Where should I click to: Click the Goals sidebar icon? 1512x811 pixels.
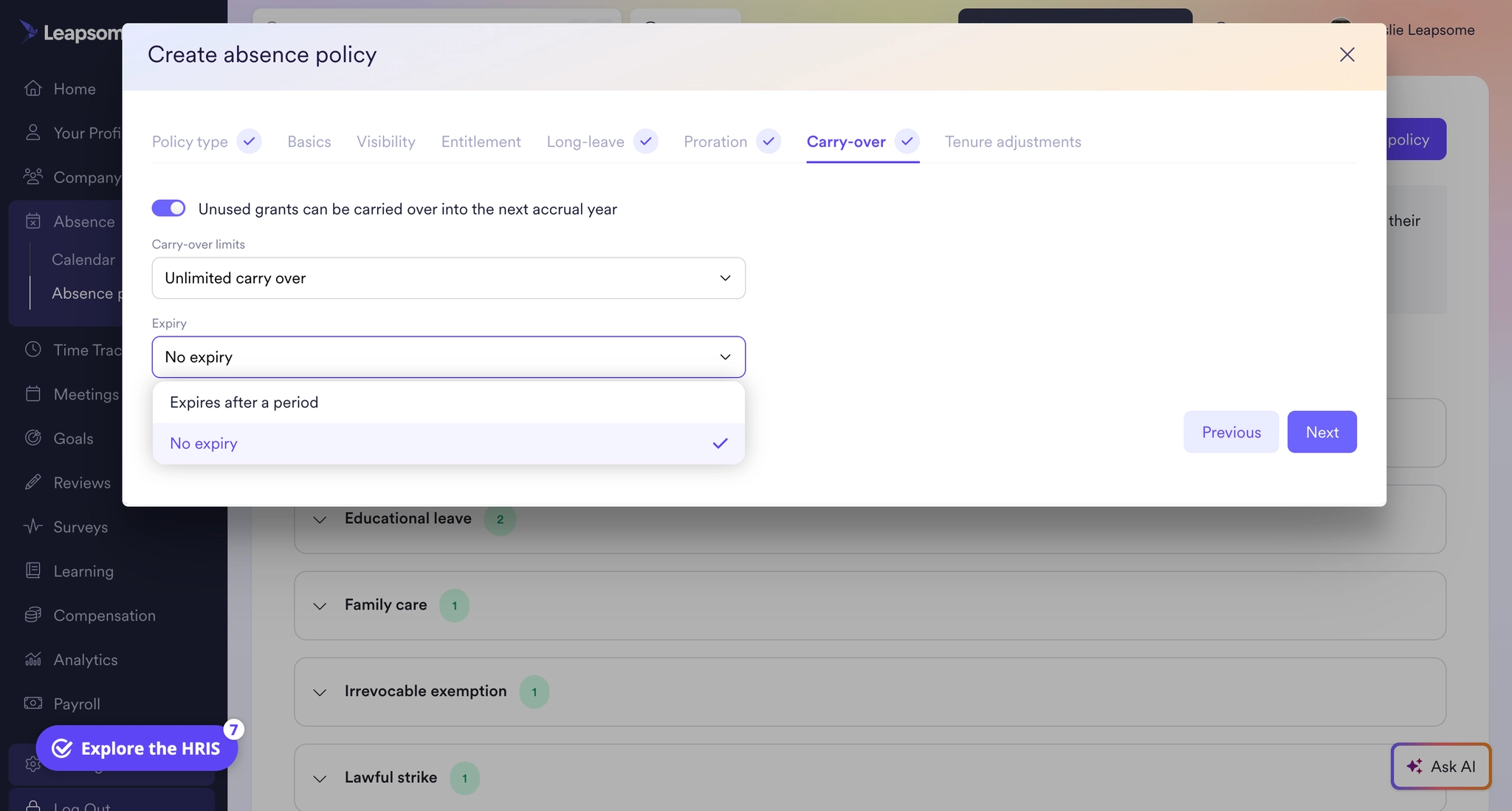(x=33, y=438)
